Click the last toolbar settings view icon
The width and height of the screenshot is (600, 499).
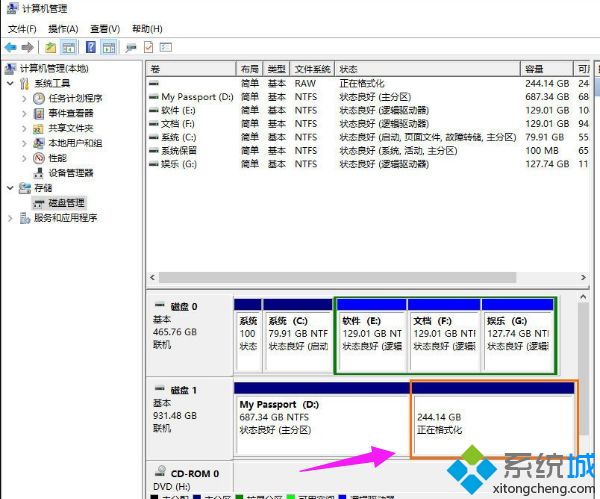coord(166,47)
